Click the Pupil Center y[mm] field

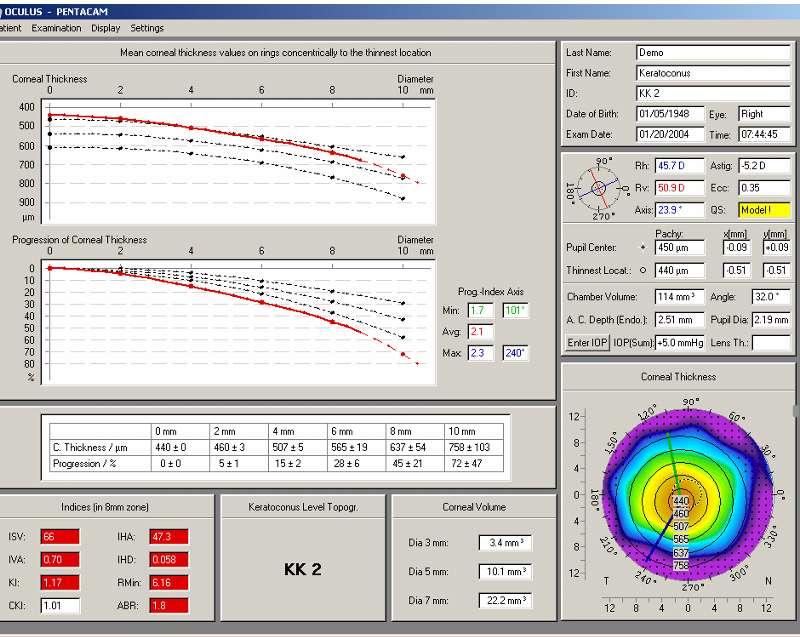coord(777,247)
